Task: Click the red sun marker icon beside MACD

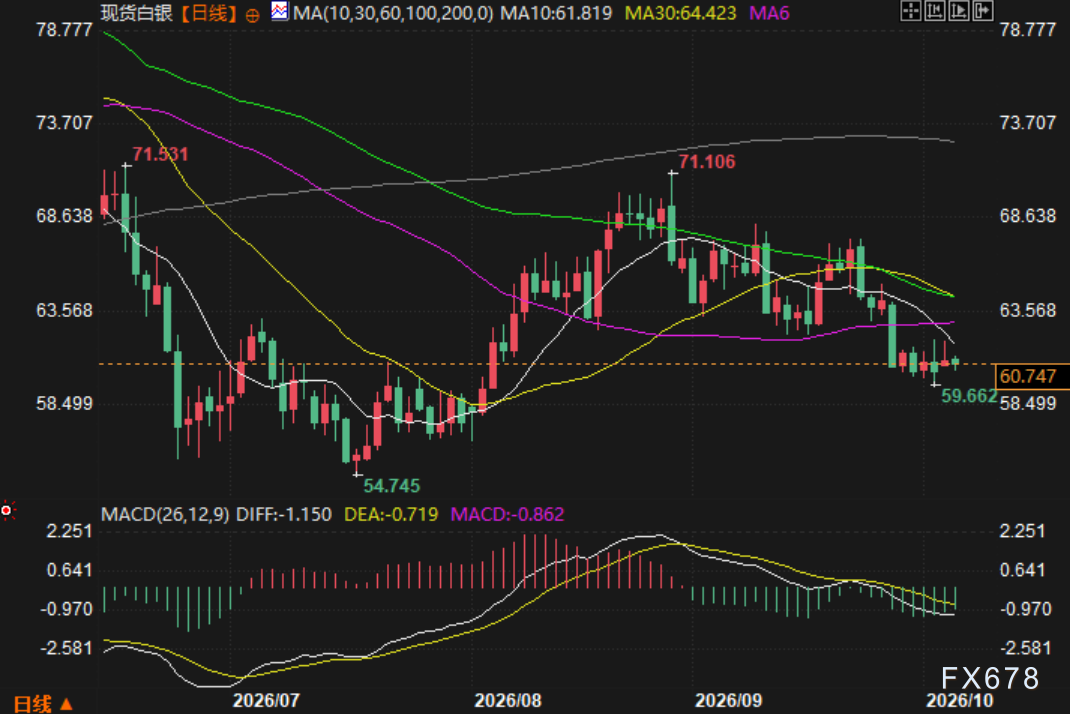Action: tap(7, 510)
